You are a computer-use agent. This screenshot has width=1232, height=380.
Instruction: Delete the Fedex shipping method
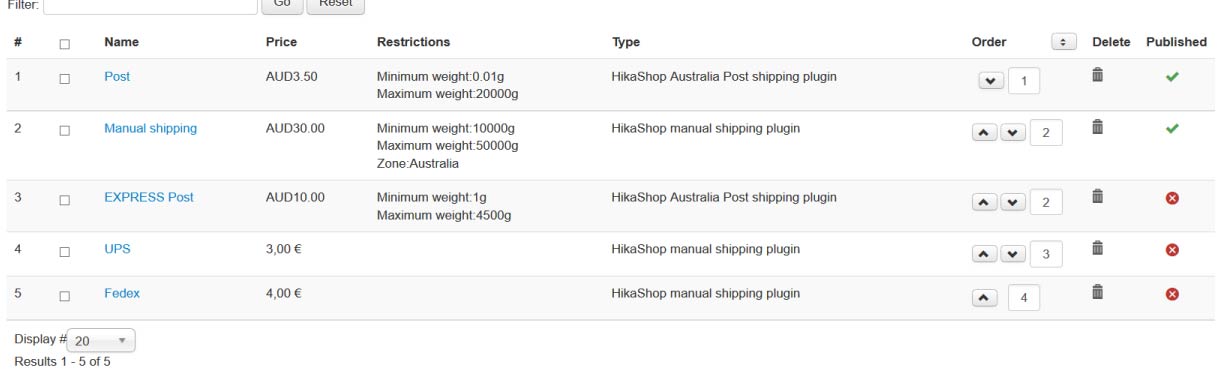click(x=1097, y=292)
